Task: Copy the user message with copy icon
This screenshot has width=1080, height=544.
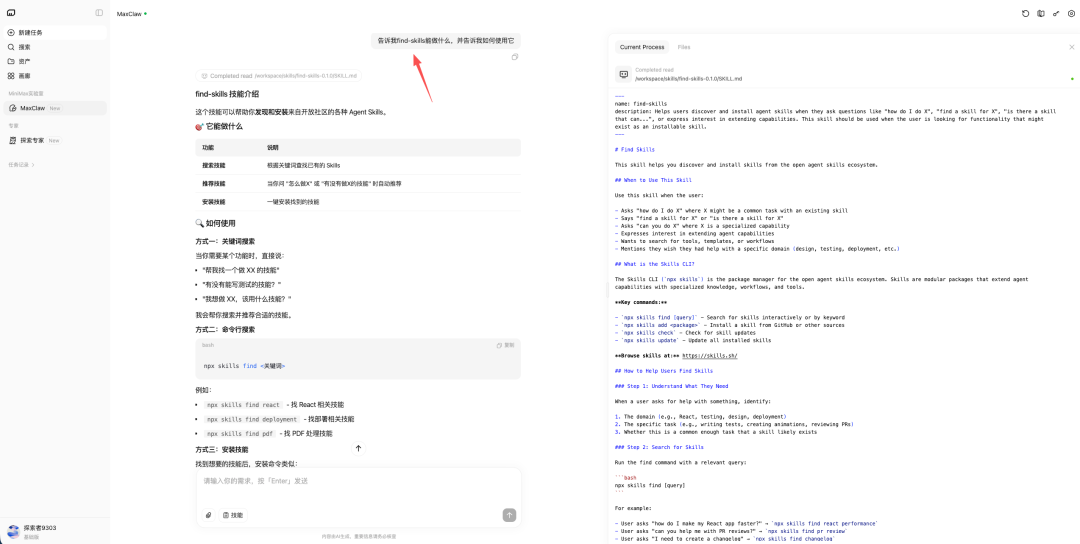Action: coord(515,57)
